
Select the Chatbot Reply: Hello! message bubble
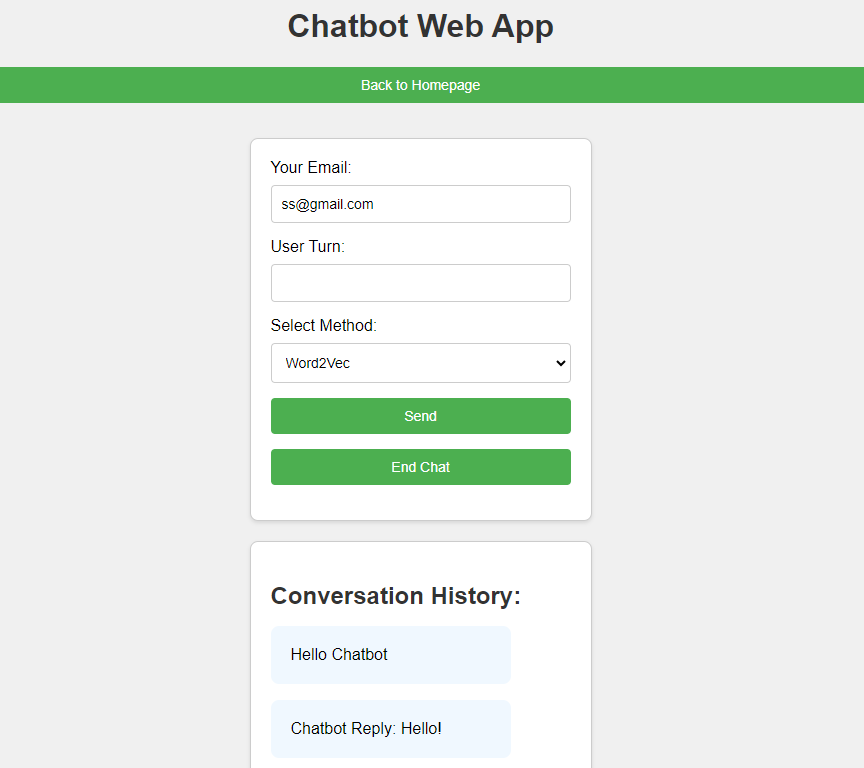pyautogui.click(x=391, y=728)
